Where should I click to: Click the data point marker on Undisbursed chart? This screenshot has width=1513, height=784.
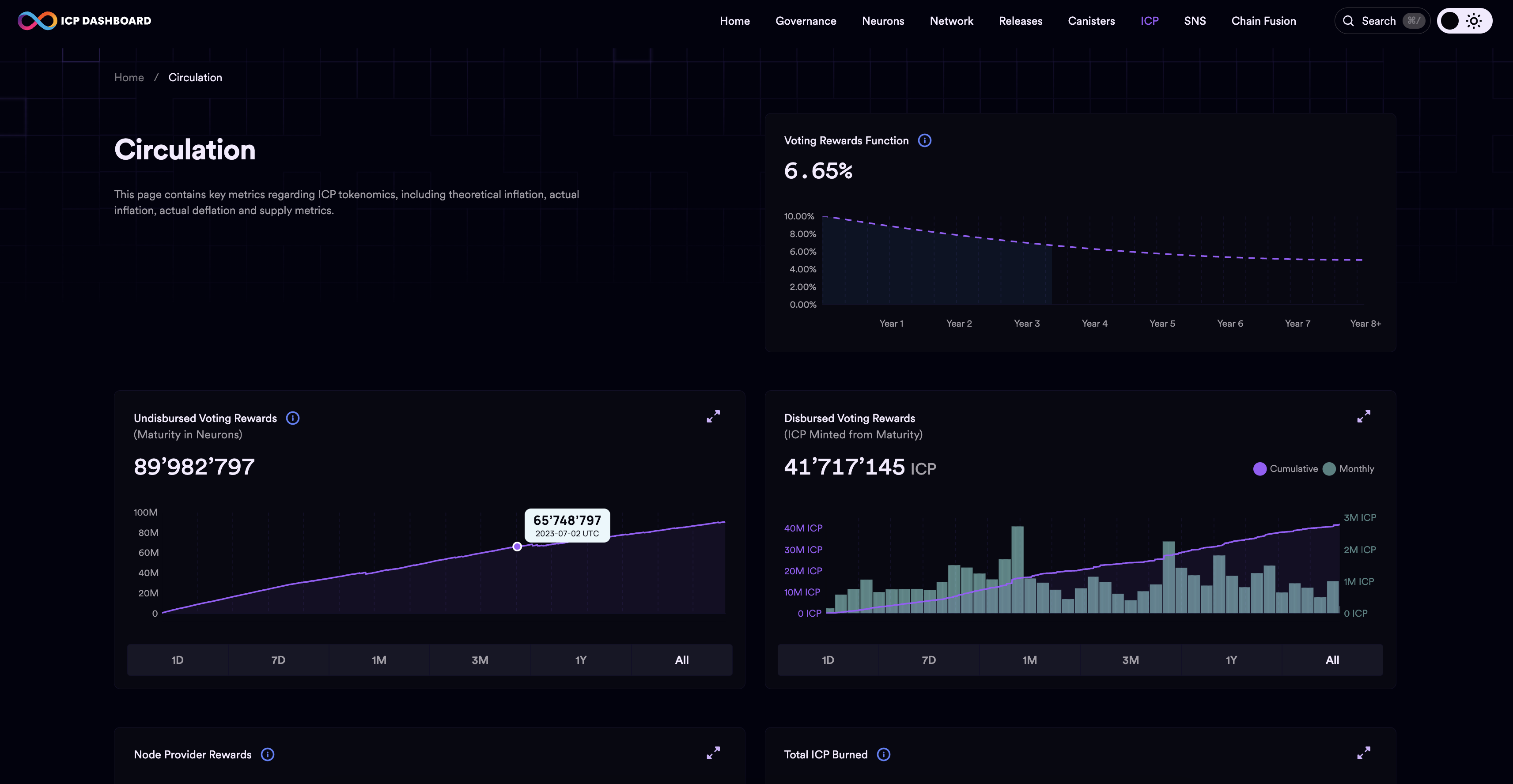(x=517, y=547)
